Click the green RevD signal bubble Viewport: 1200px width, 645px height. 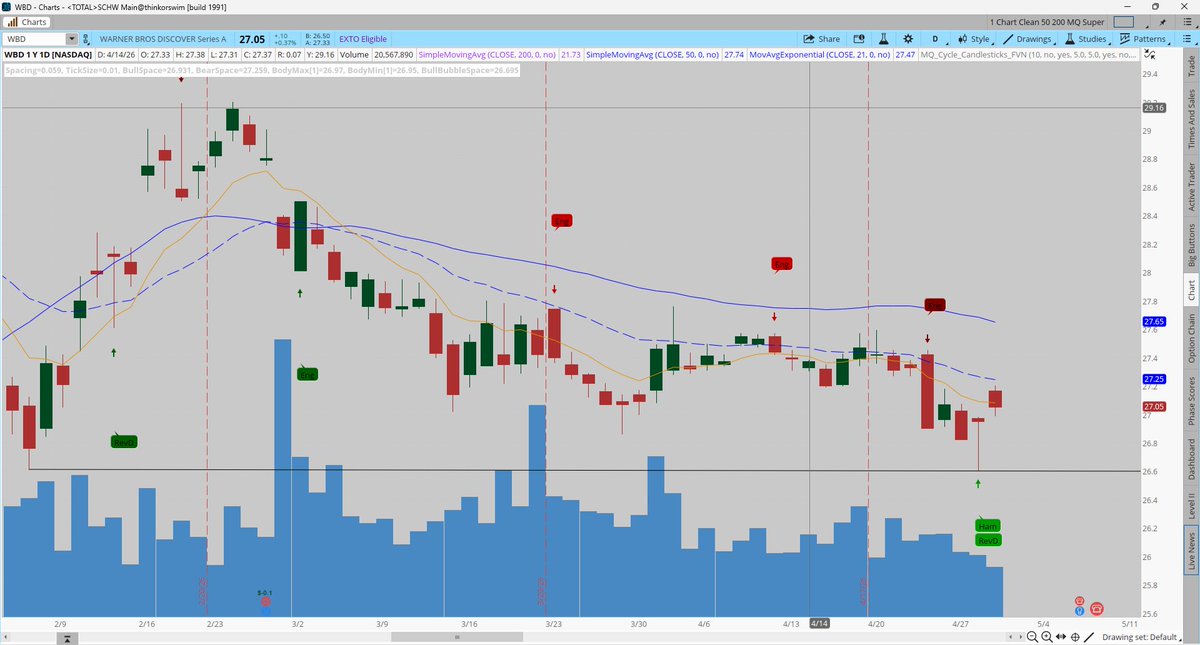(988, 540)
